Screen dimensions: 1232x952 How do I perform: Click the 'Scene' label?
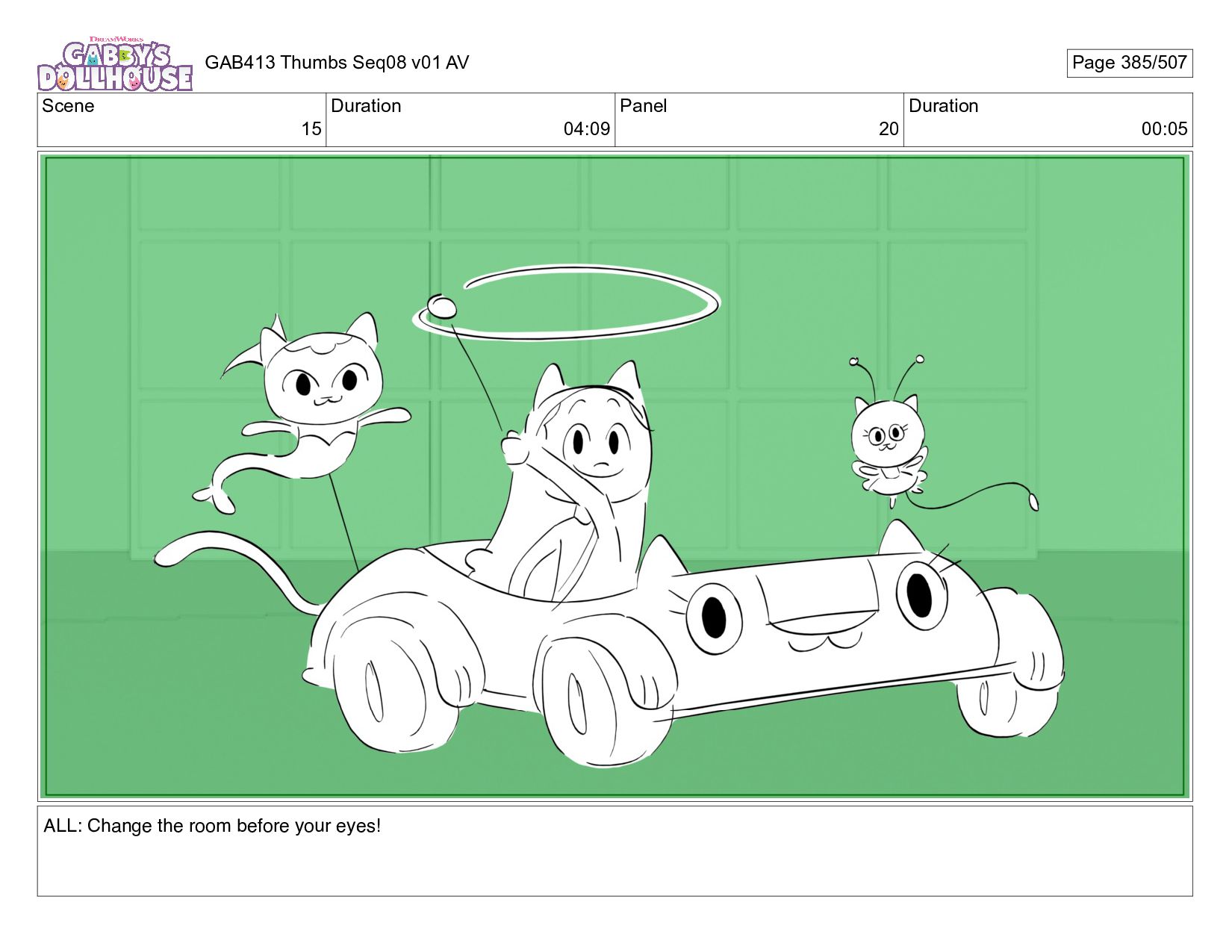point(68,106)
